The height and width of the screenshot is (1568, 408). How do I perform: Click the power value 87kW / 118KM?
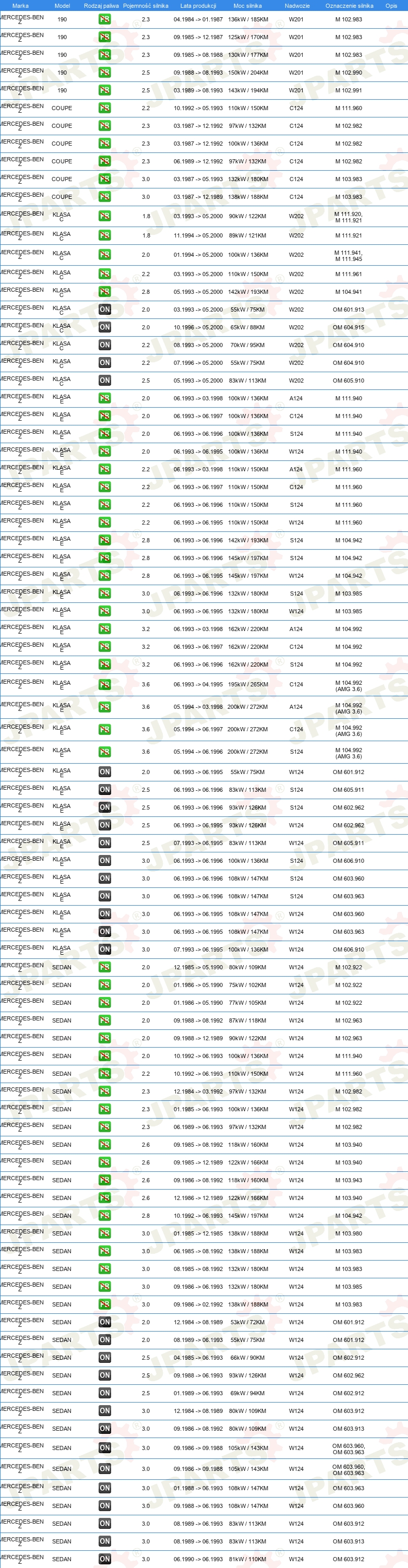pos(247,1020)
